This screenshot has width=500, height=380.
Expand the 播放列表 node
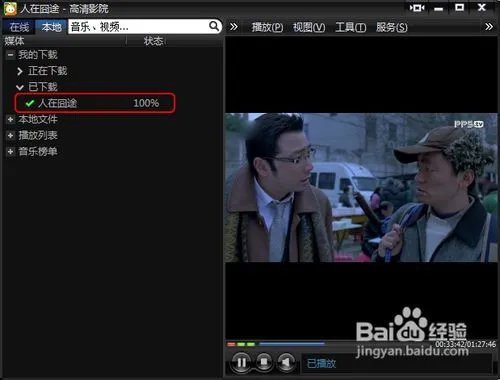coord(10,135)
